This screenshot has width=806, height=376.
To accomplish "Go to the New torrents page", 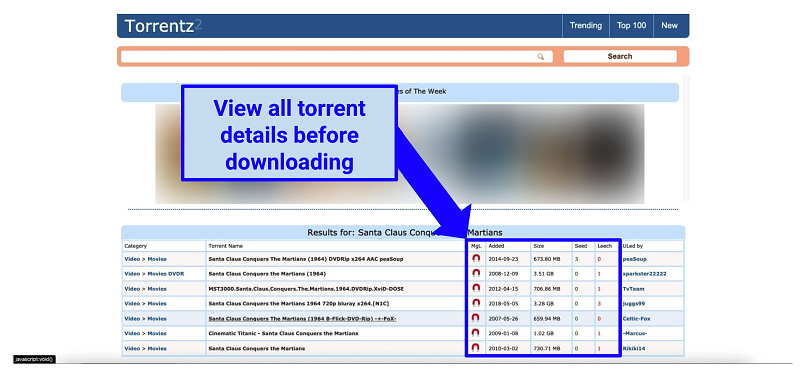I will point(669,26).
